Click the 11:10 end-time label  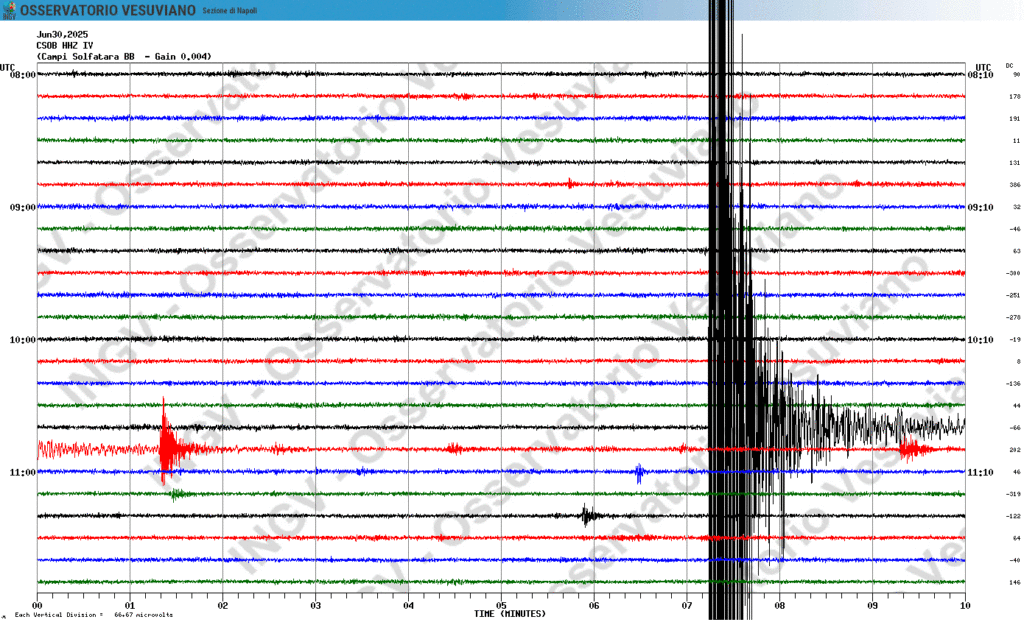[980, 473]
